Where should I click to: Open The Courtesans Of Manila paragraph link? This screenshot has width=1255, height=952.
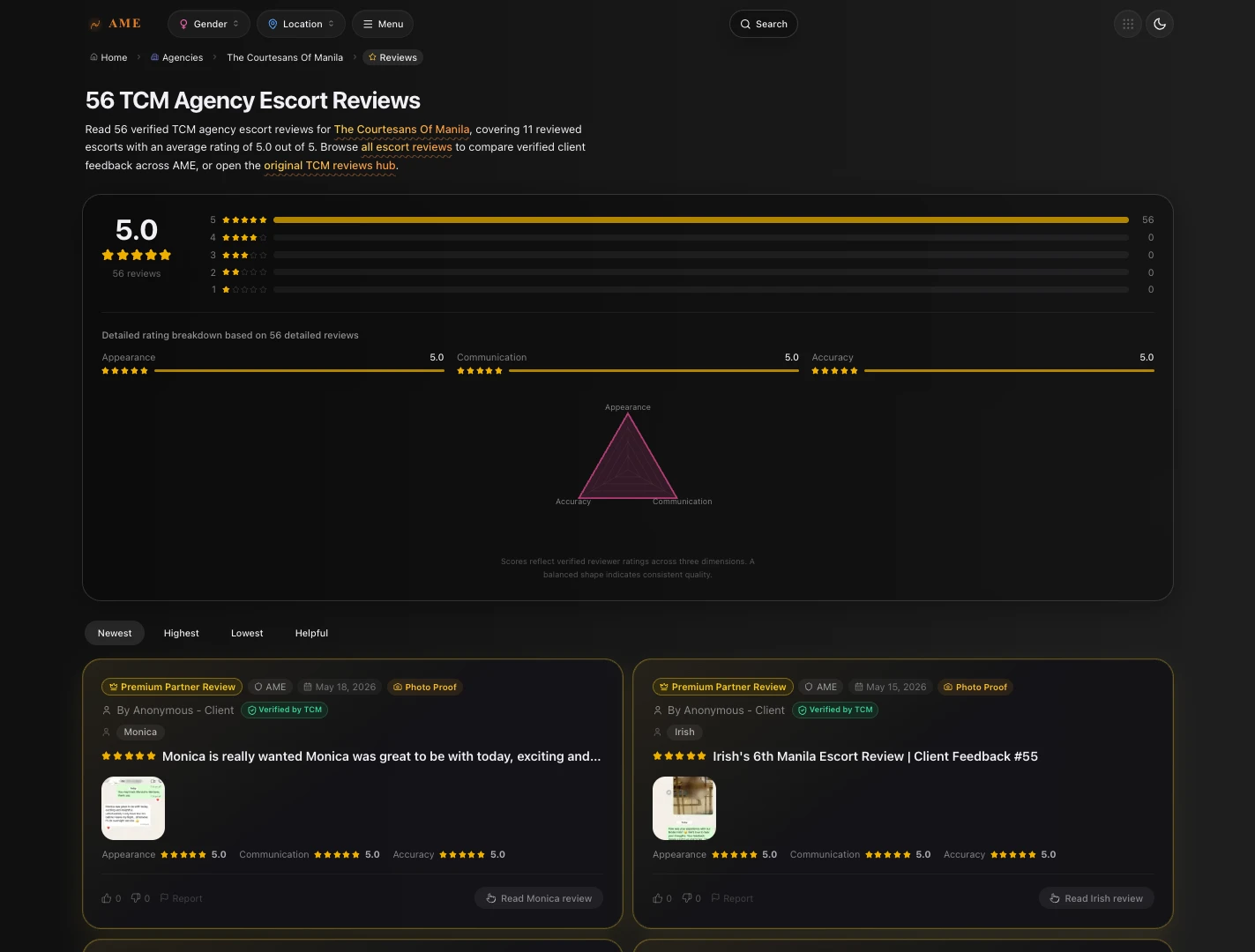coord(401,129)
